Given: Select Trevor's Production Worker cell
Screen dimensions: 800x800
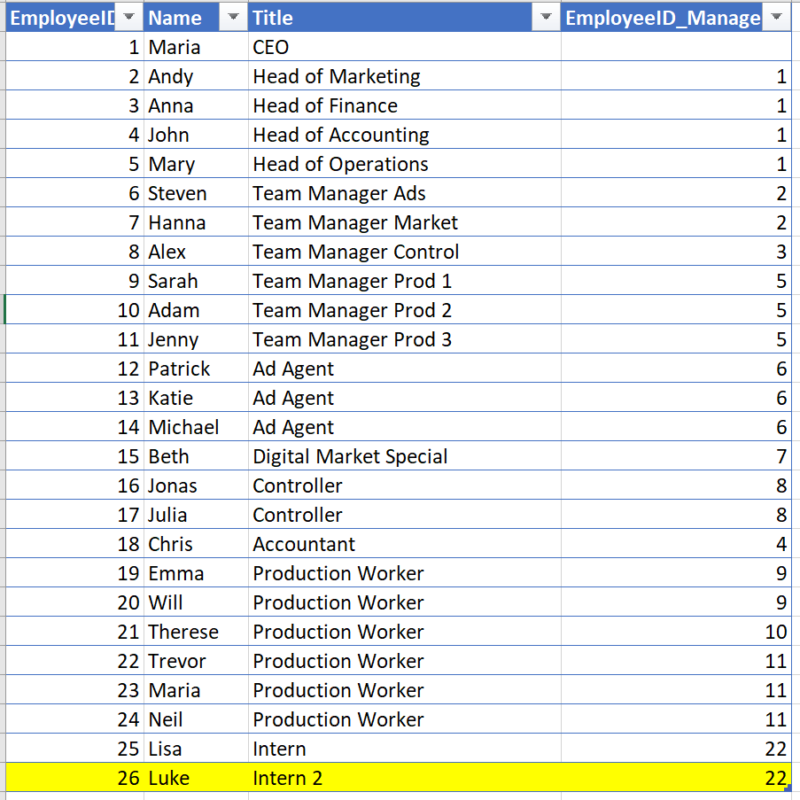Looking at the screenshot, I should (400, 660).
